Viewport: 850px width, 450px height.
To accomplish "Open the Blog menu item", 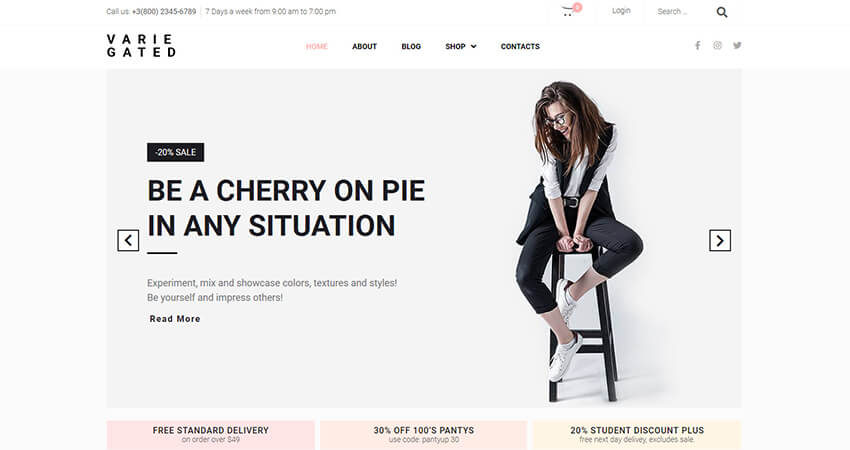I will (x=411, y=47).
